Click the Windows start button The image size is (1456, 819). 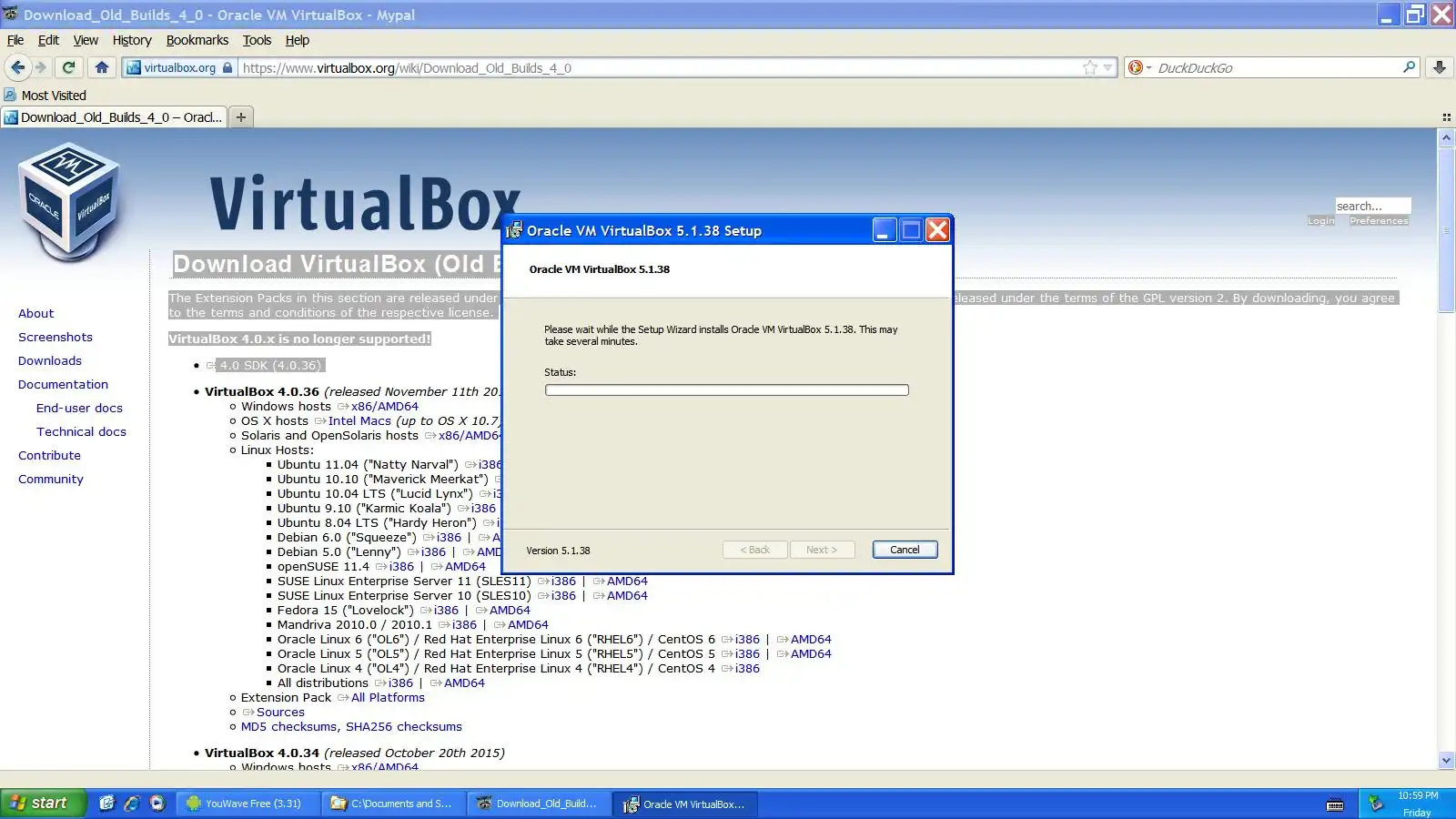[43, 803]
